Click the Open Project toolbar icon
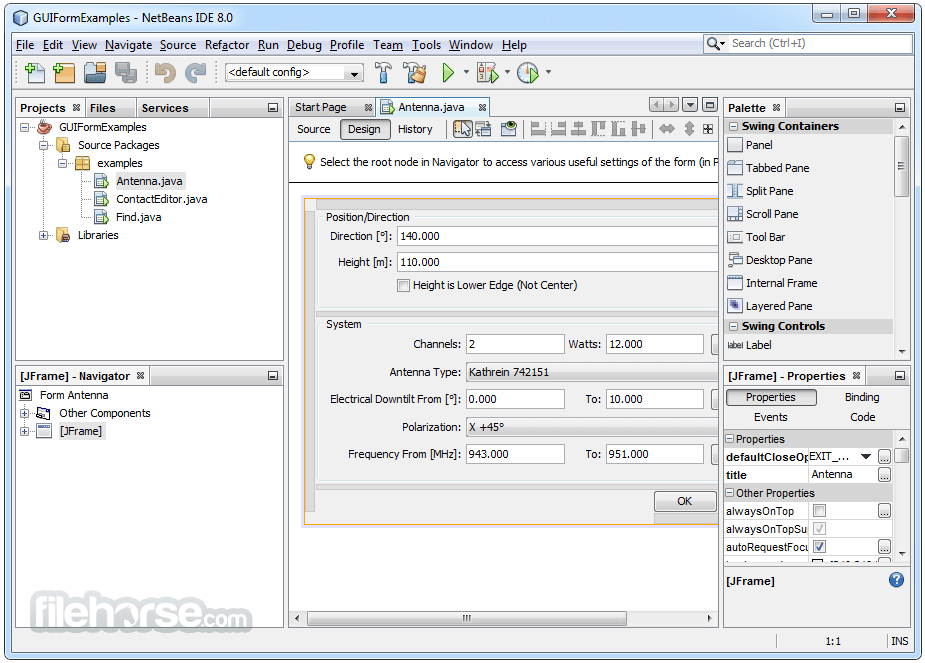 (95, 73)
